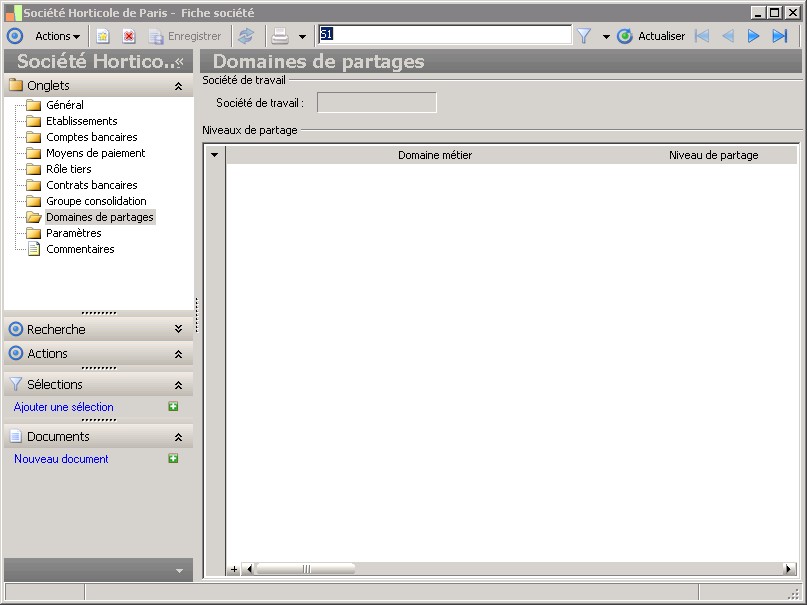807x605 pixels.
Task: Click the printer icon
Action: pyautogui.click(x=280, y=36)
